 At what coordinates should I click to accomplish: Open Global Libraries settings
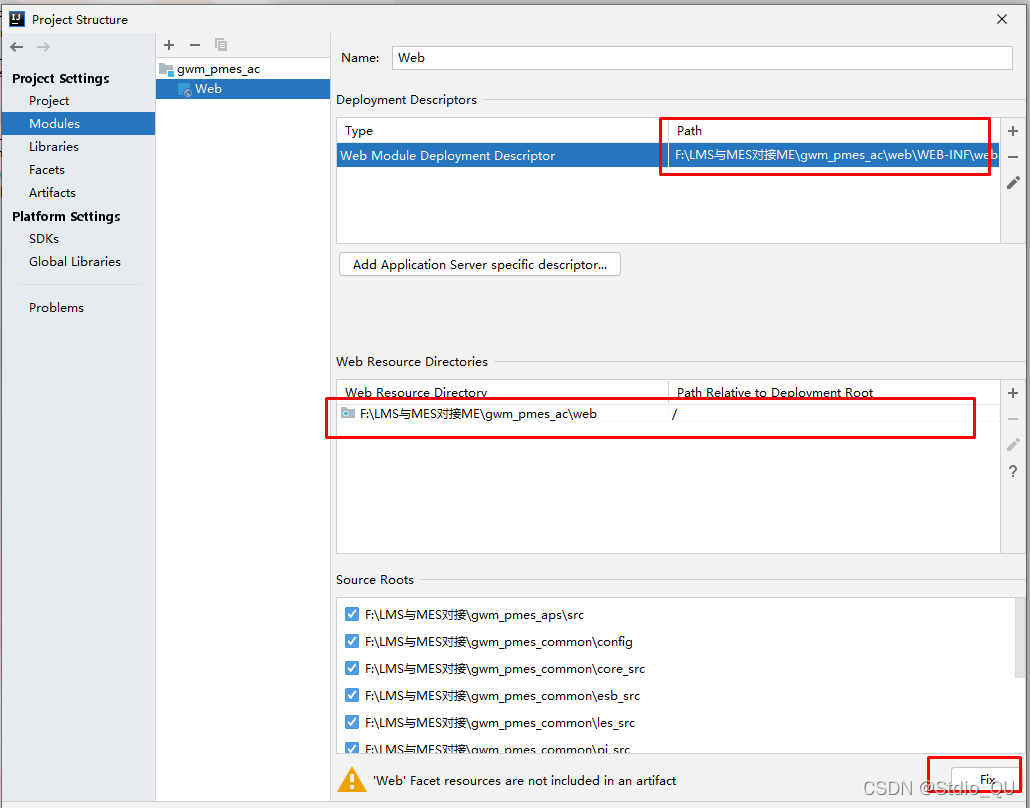pos(75,261)
